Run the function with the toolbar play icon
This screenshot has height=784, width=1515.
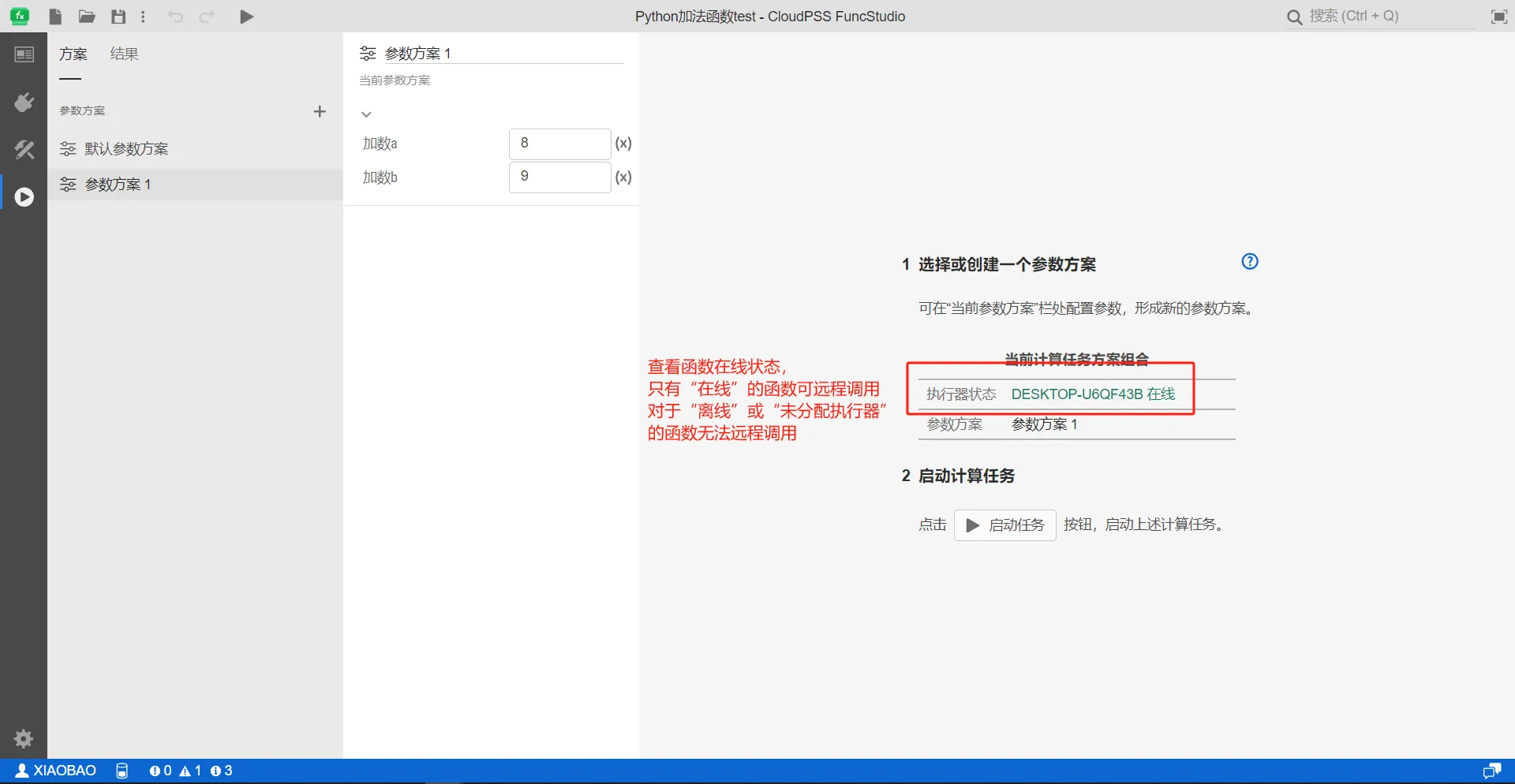coord(247,17)
